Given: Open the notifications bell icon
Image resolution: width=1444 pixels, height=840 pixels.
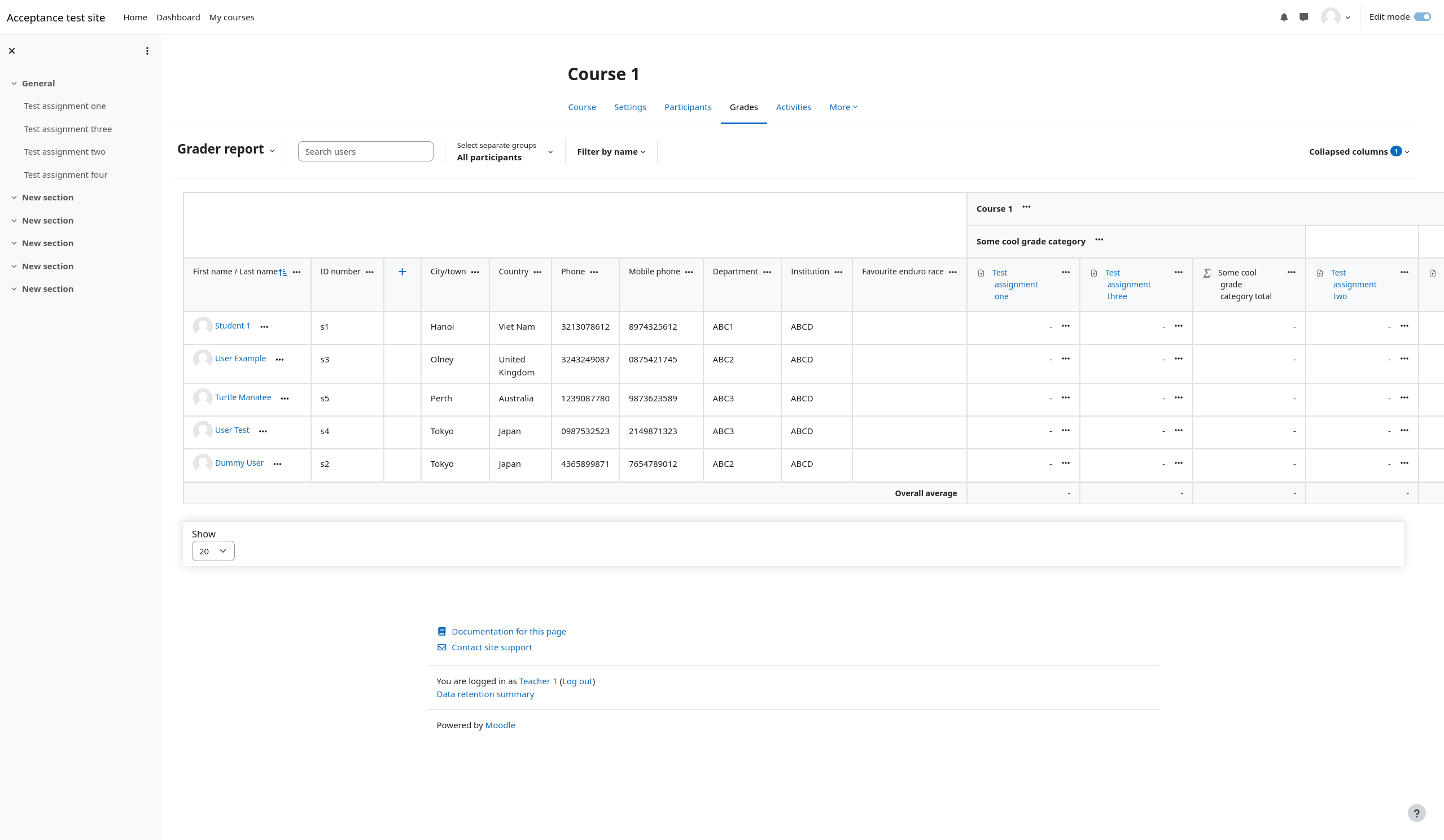Looking at the screenshot, I should (x=1284, y=17).
